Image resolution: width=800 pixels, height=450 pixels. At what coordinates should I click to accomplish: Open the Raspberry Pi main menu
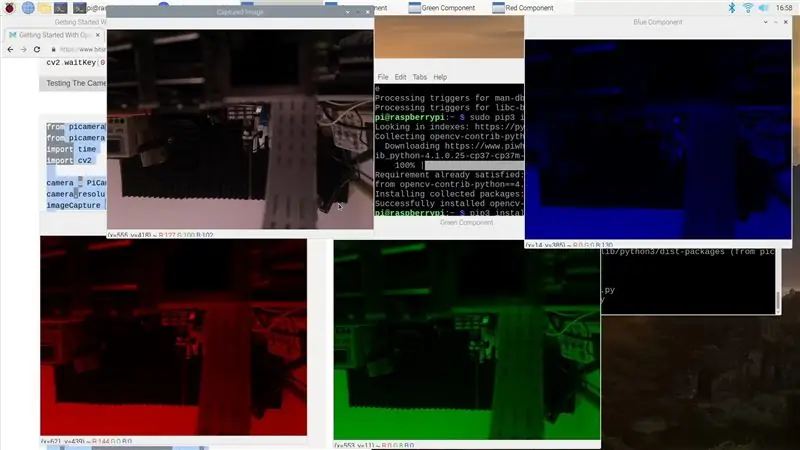tap(9, 8)
